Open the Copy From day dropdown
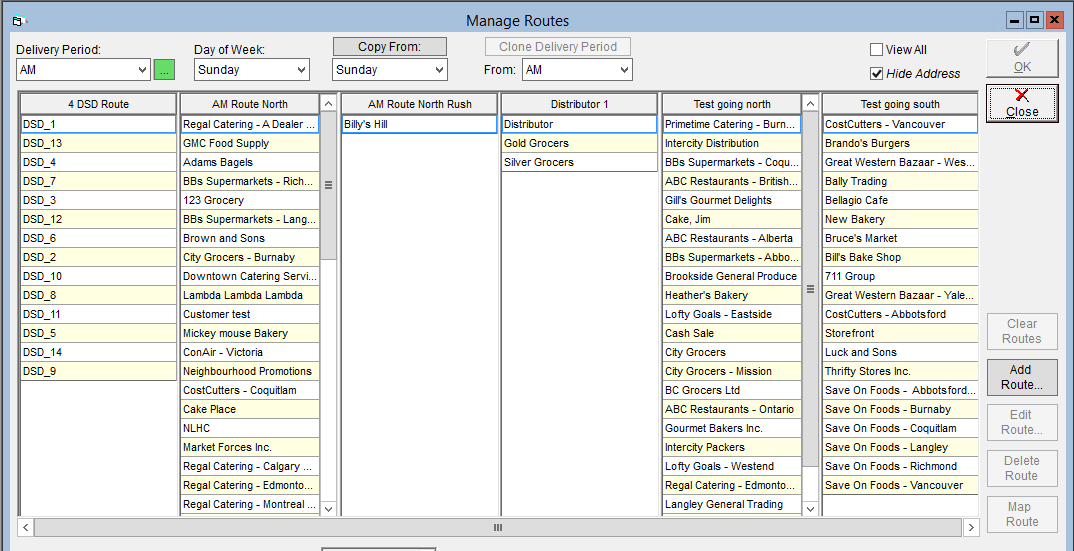The height and width of the screenshot is (551, 1074). coord(440,70)
